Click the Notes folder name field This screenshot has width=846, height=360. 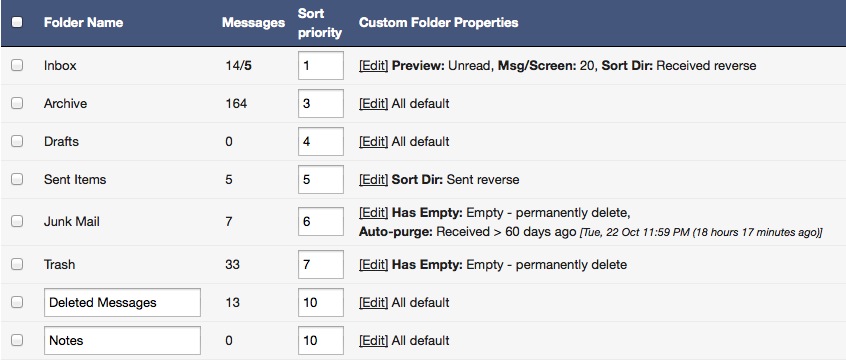122,340
